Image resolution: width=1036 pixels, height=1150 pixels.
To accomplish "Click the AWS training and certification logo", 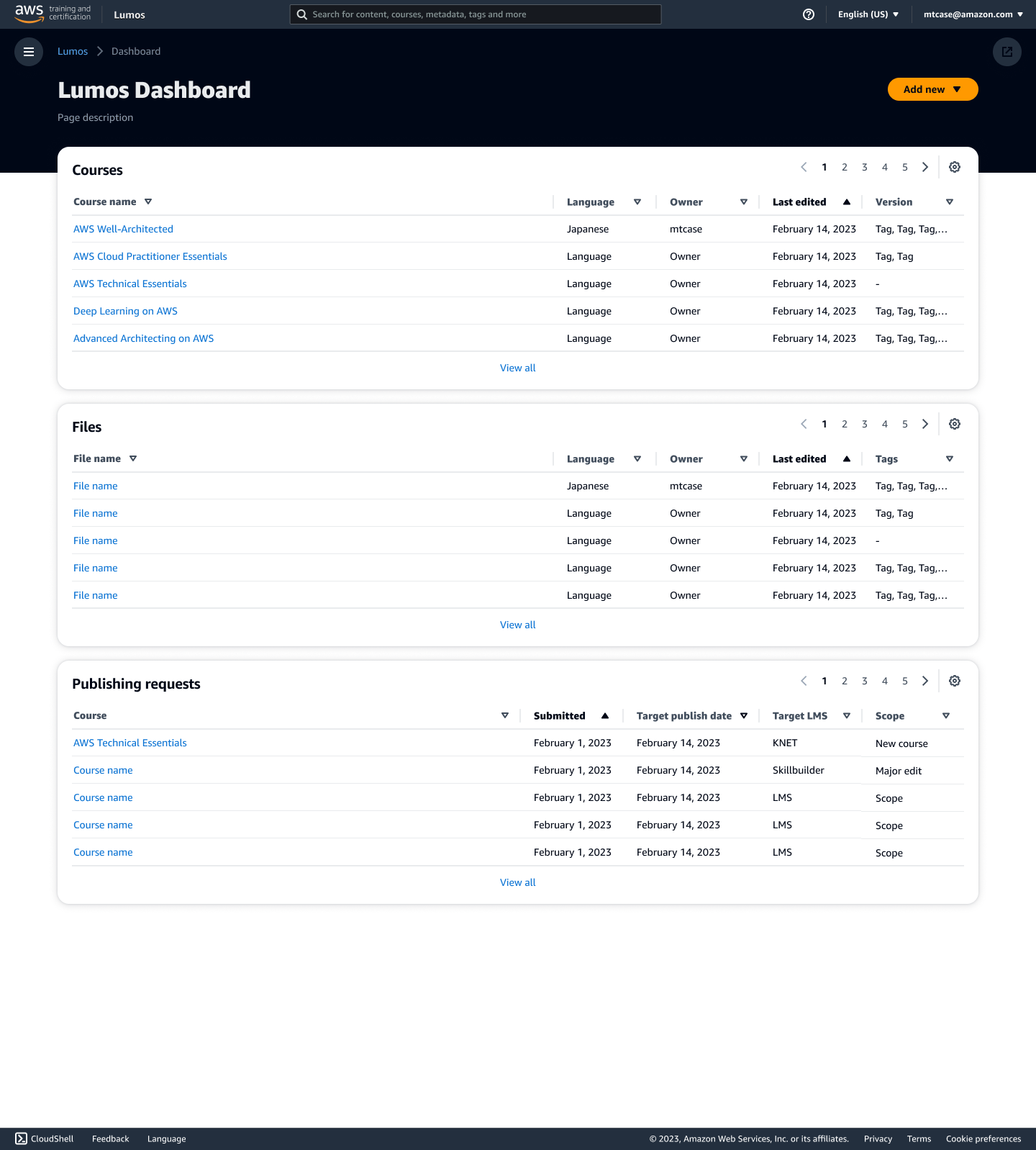I will click(x=53, y=13).
